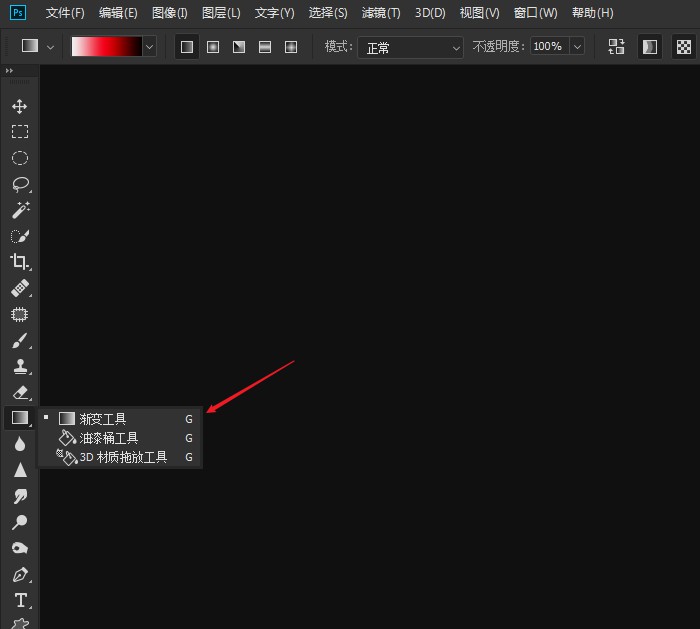Click the opacity 100% input field

(550, 46)
